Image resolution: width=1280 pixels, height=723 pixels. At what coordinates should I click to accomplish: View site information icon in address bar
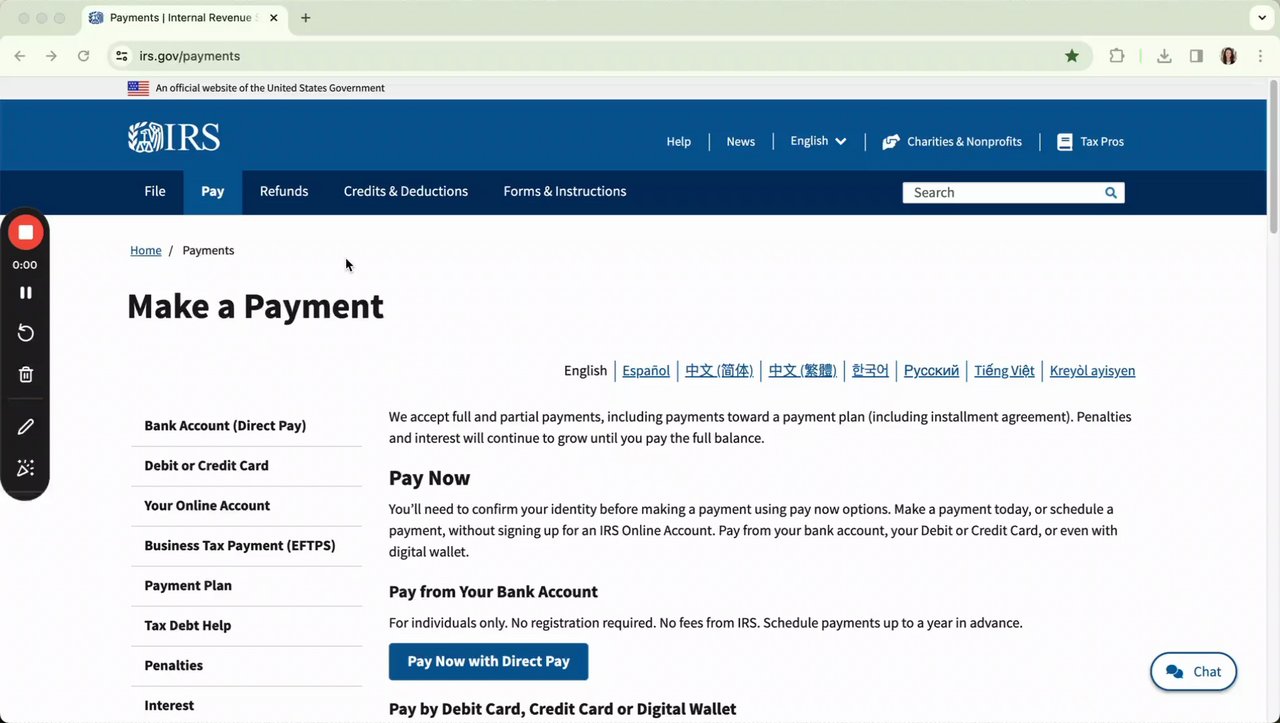pyautogui.click(x=122, y=56)
